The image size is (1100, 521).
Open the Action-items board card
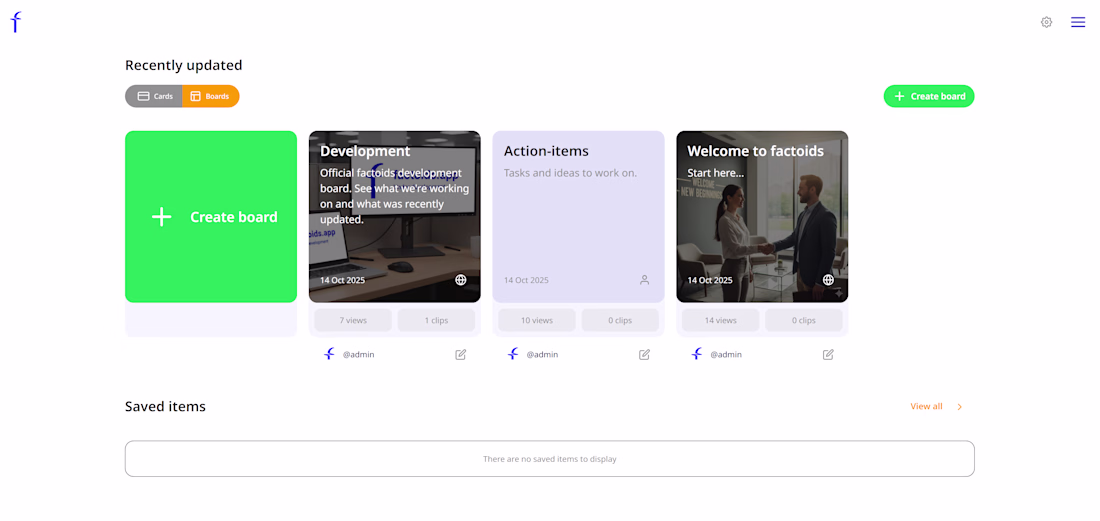pyautogui.click(x=579, y=217)
